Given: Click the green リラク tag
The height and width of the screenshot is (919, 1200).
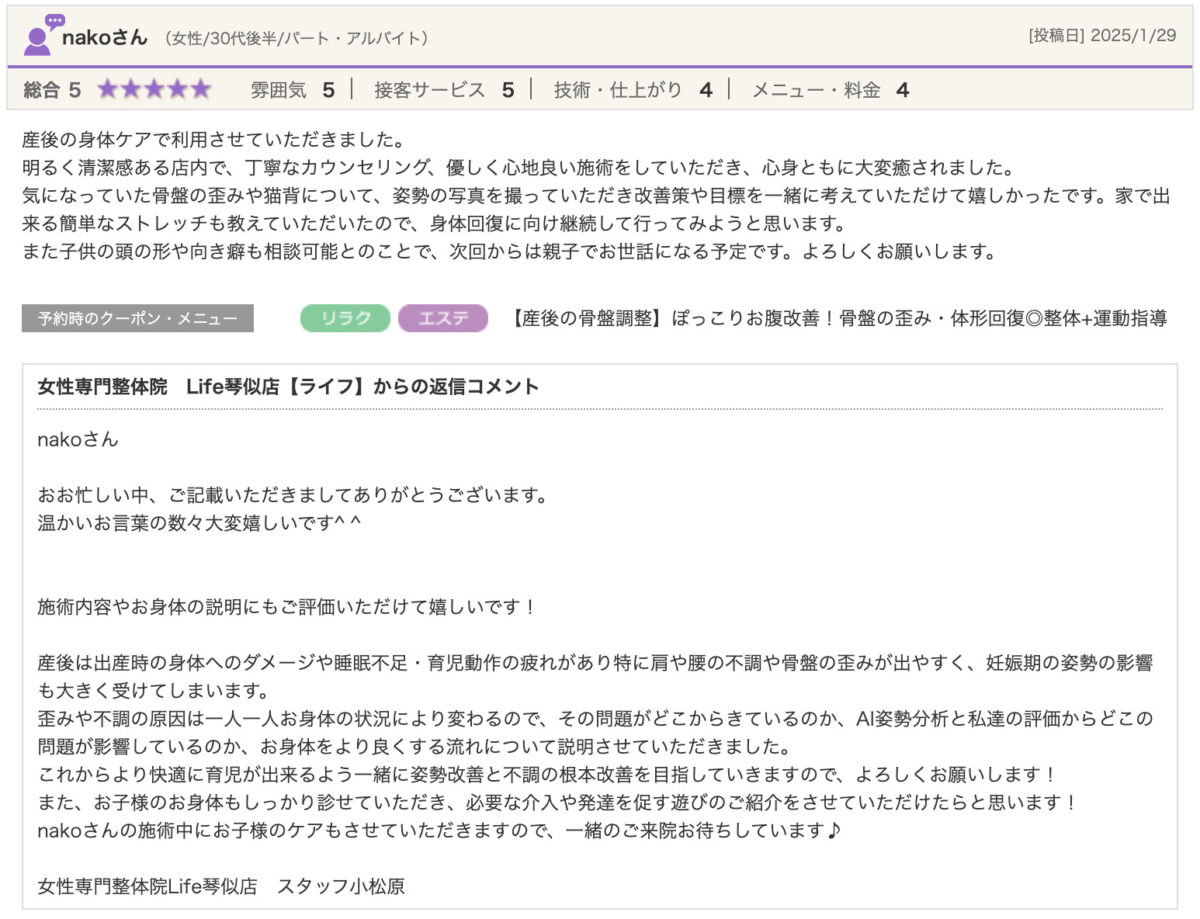Looking at the screenshot, I should (x=345, y=319).
